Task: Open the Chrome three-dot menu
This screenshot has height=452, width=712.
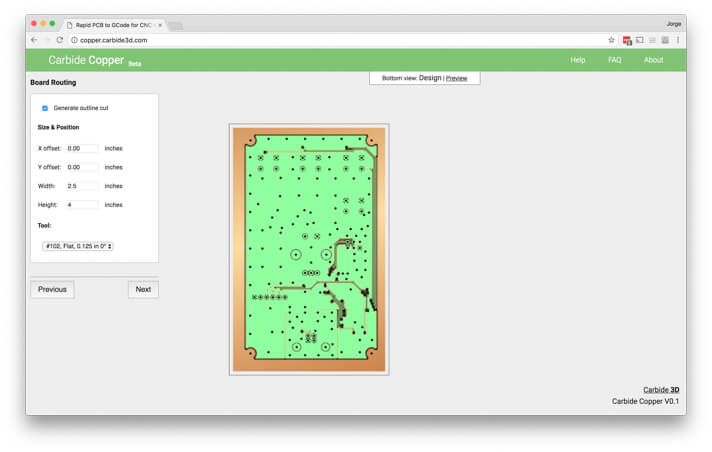Action: click(677, 40)
